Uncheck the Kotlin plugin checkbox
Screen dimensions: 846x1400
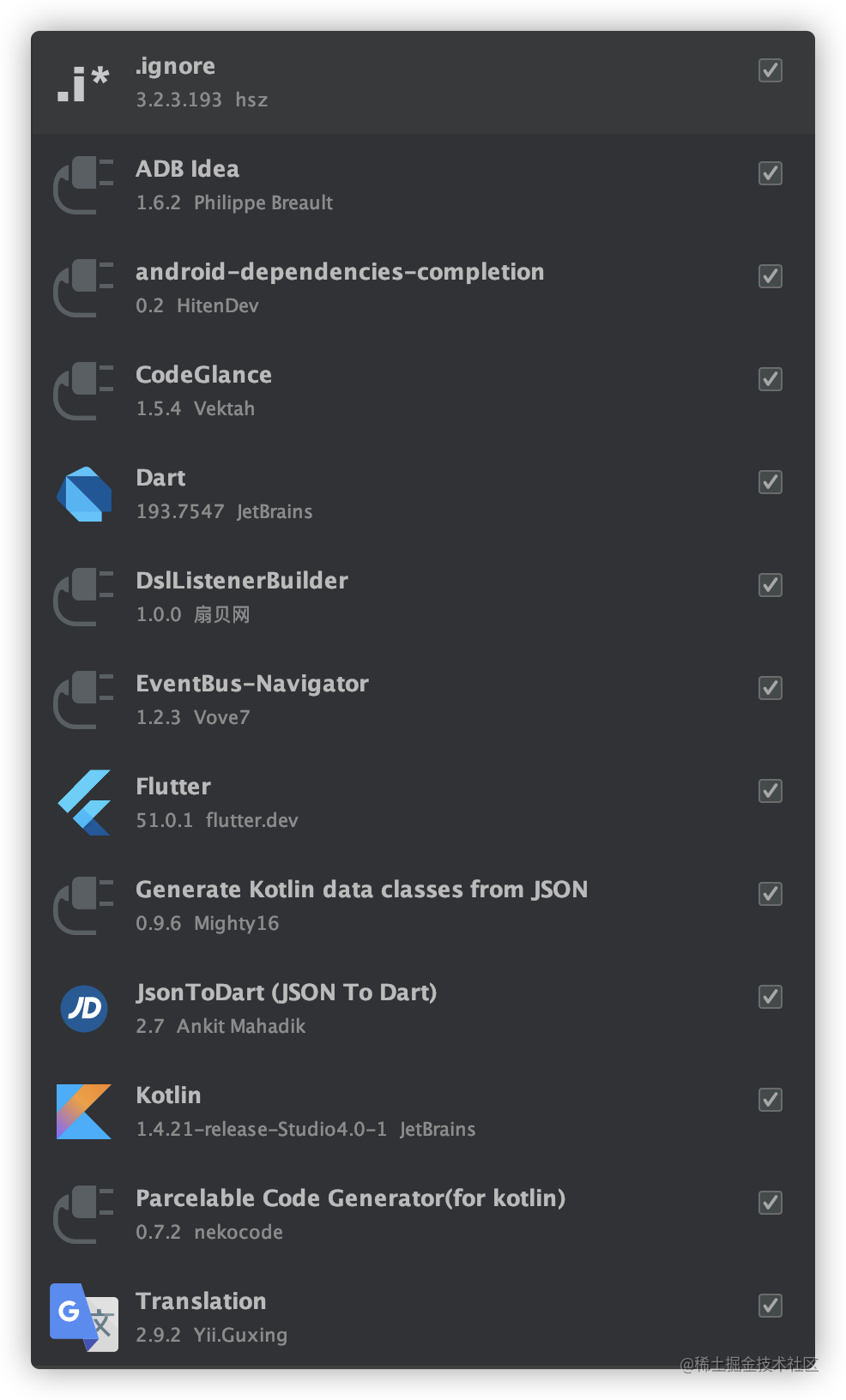[770, 1100]
